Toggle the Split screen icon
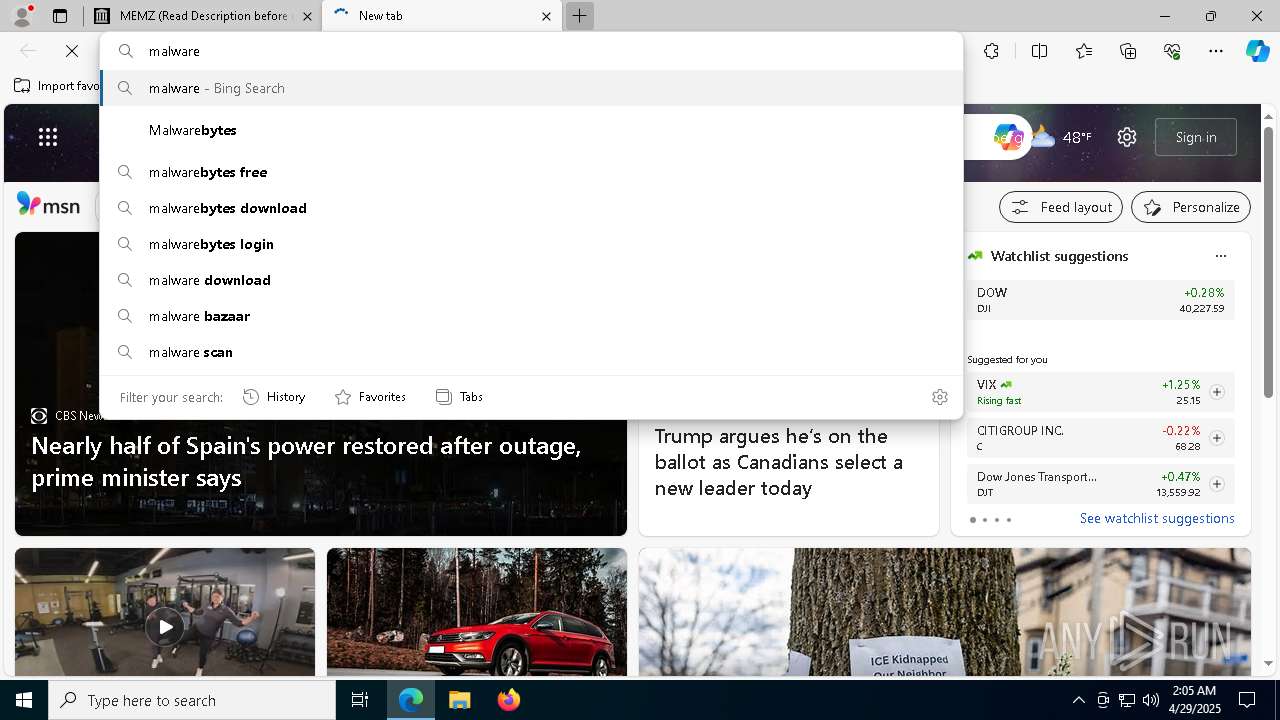The width and height of the screenshot is (1280, 720). coord(1039,51)
